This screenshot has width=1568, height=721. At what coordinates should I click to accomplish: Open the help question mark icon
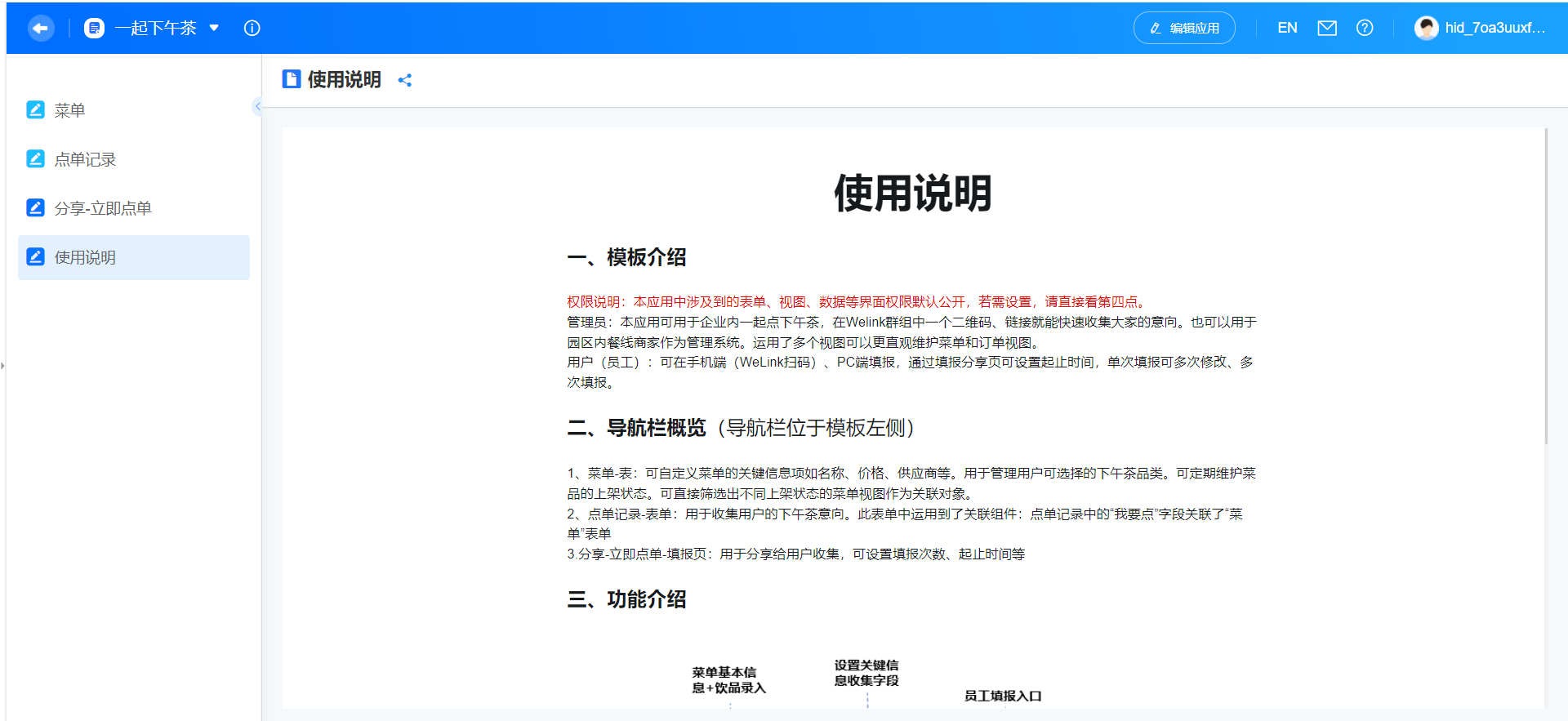coord(1365,29)
